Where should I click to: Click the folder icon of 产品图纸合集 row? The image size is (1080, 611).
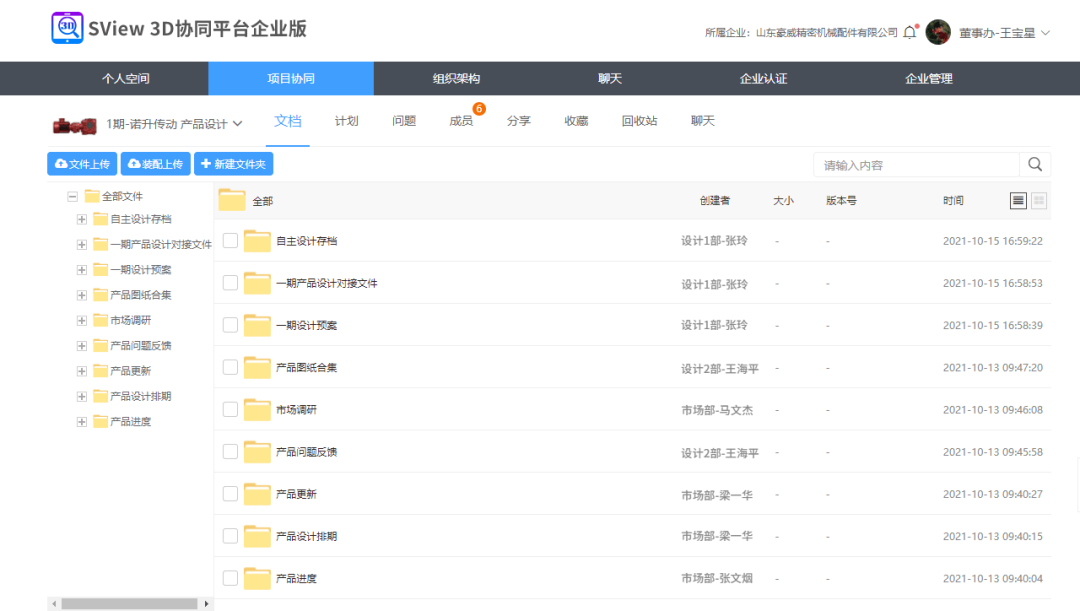point(256,366)
